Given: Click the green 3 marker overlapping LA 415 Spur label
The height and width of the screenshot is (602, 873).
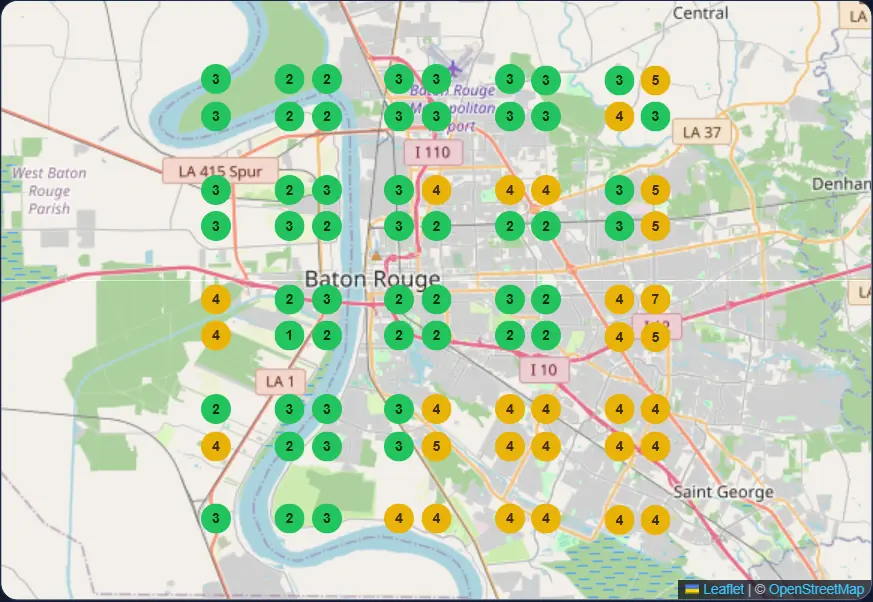Looking at the screenshot, I should coord(216,190).
